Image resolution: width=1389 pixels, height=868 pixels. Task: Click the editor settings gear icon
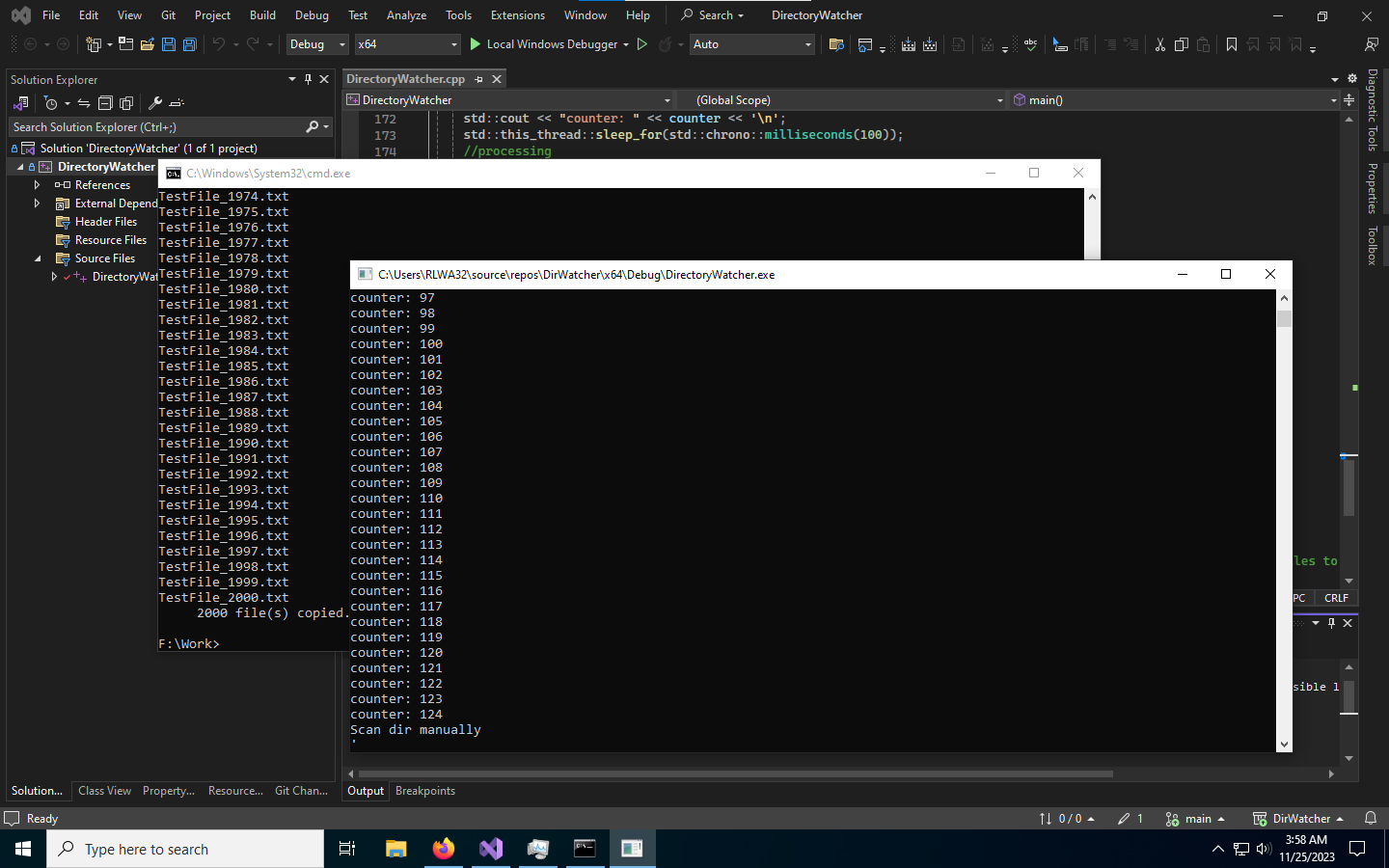[x=1351, y=78]
